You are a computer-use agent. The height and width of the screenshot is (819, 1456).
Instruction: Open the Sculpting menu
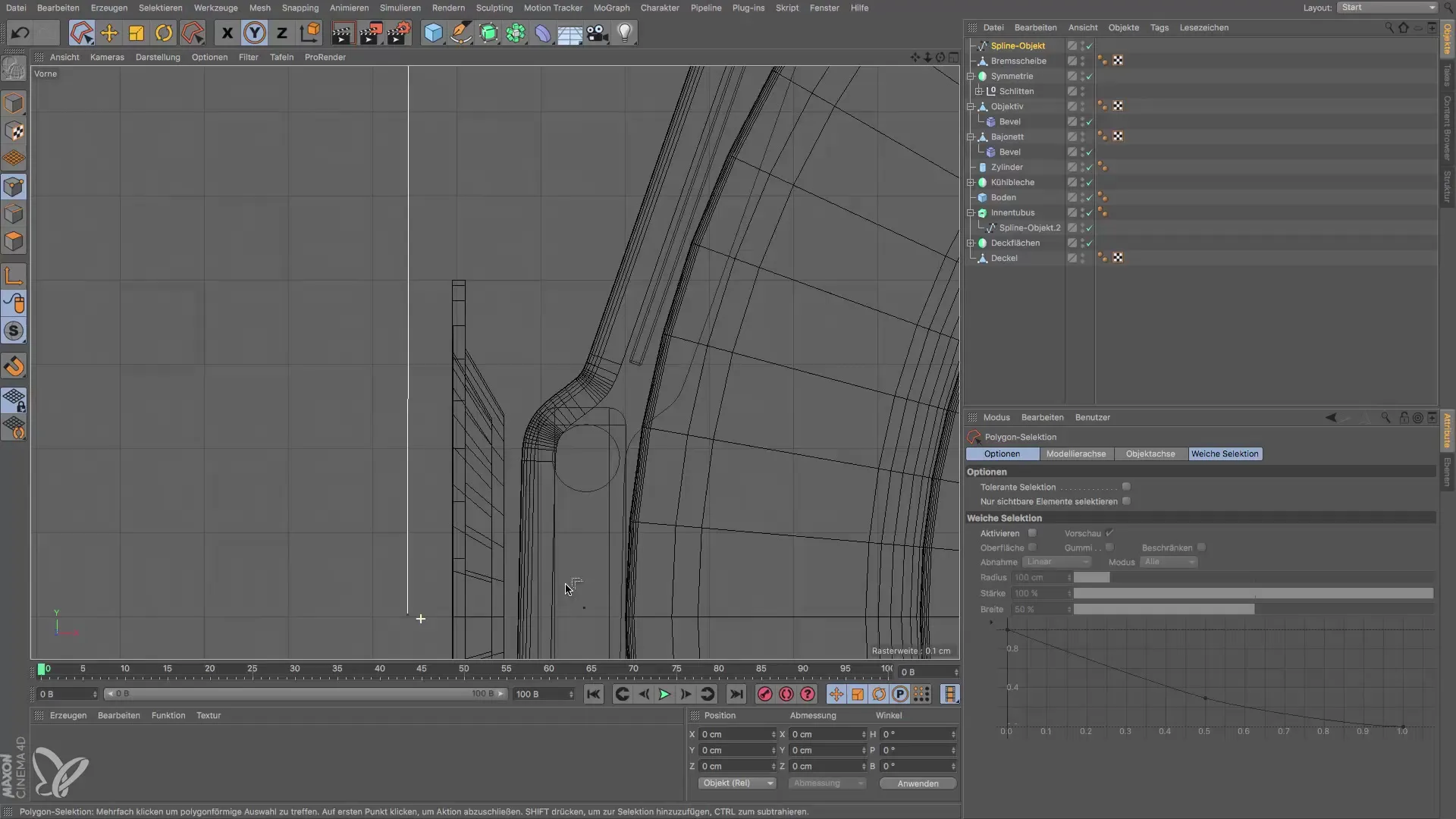494,8
